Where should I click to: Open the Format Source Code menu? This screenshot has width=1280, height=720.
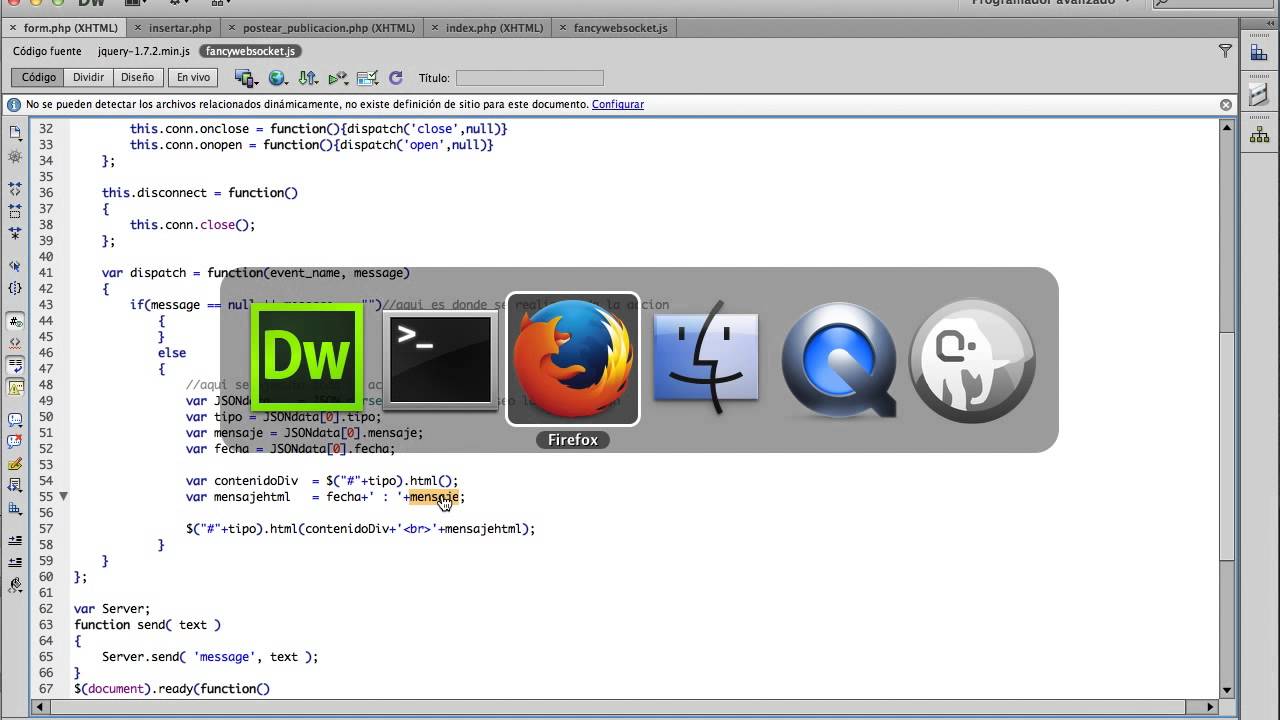coord(15,586)
